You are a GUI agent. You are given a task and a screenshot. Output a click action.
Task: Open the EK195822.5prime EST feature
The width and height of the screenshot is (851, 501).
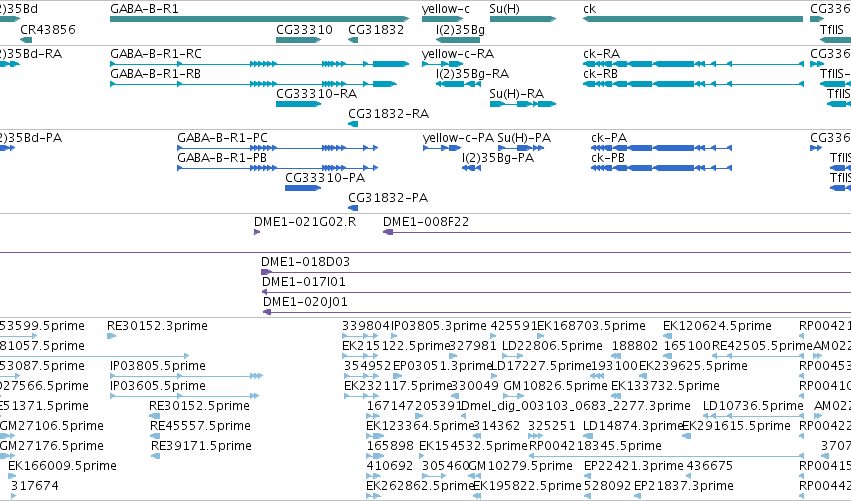478,496
